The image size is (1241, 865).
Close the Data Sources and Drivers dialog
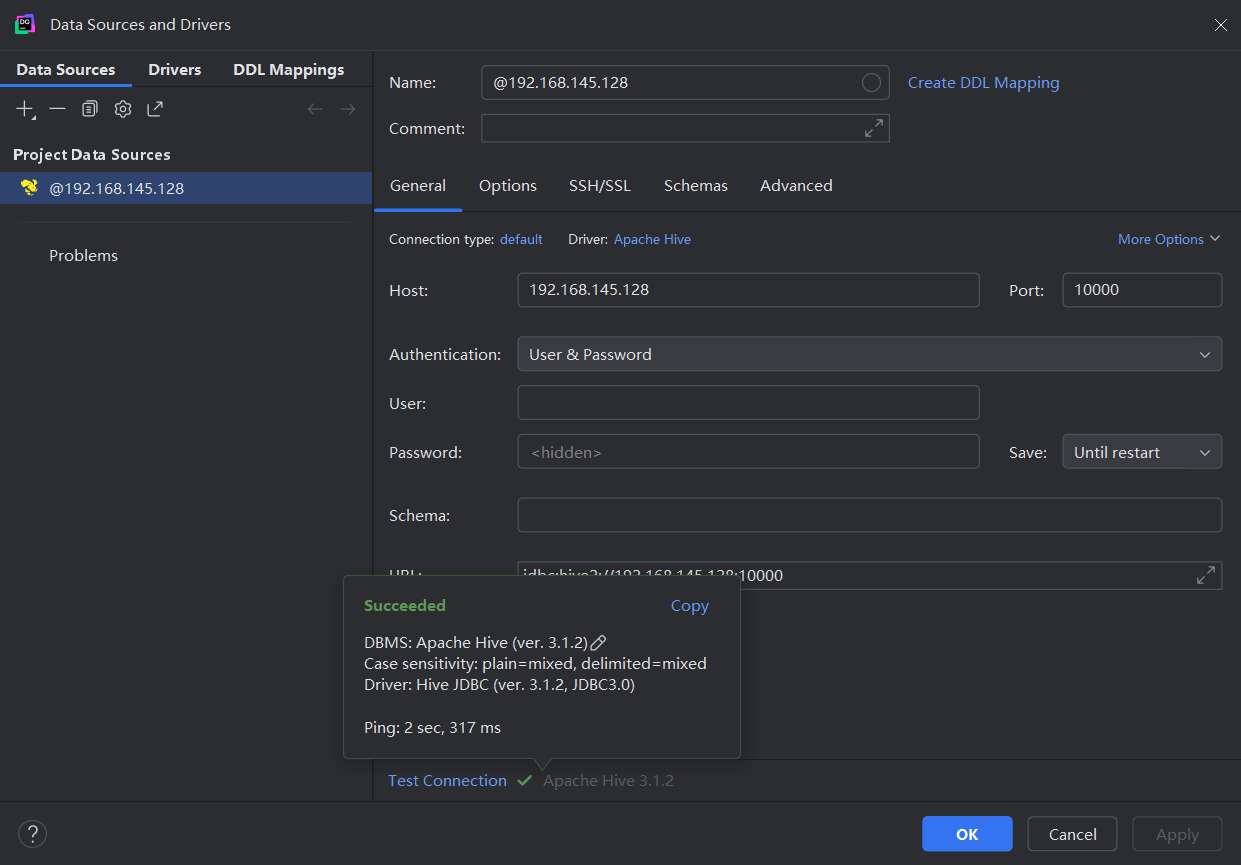pos(1220,25)
